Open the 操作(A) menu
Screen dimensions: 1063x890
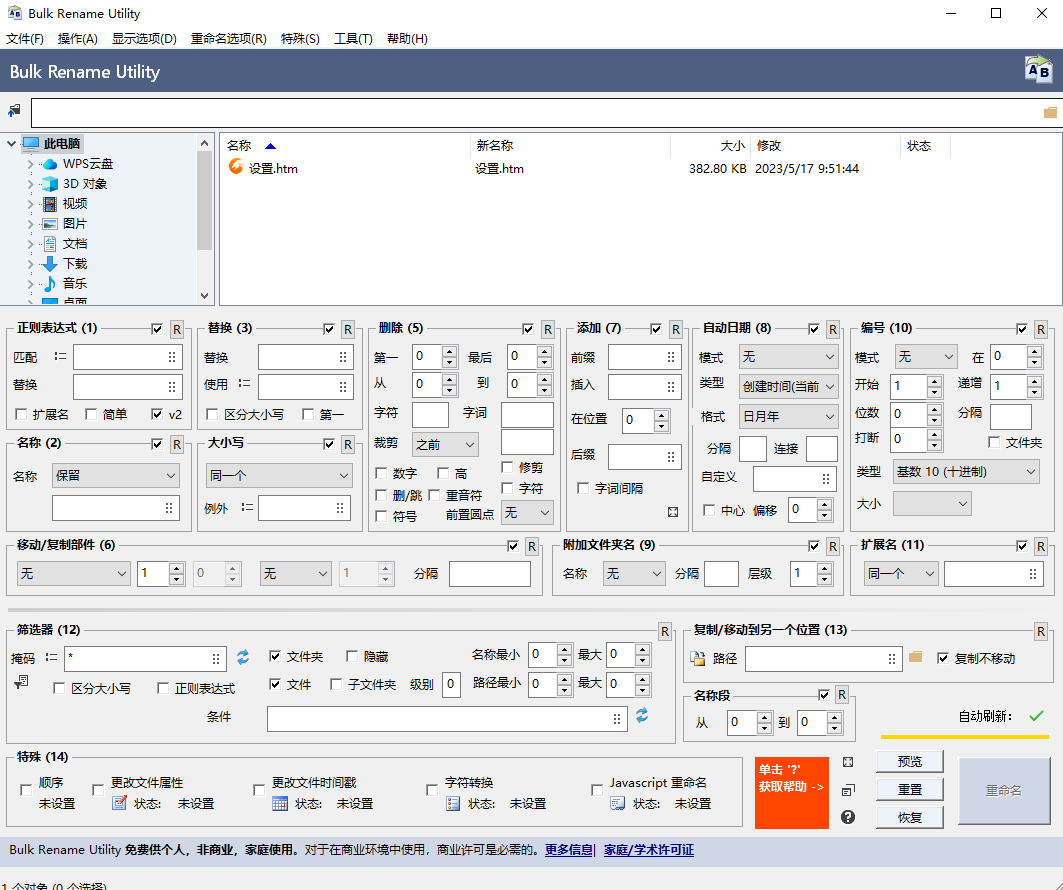click(x=77, y=39)
